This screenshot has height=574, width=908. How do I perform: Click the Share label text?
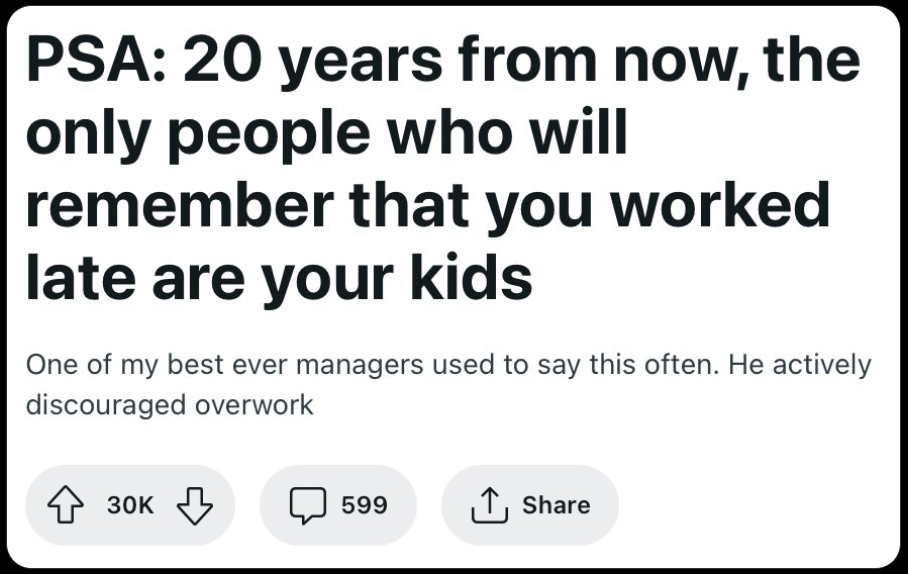556,505
